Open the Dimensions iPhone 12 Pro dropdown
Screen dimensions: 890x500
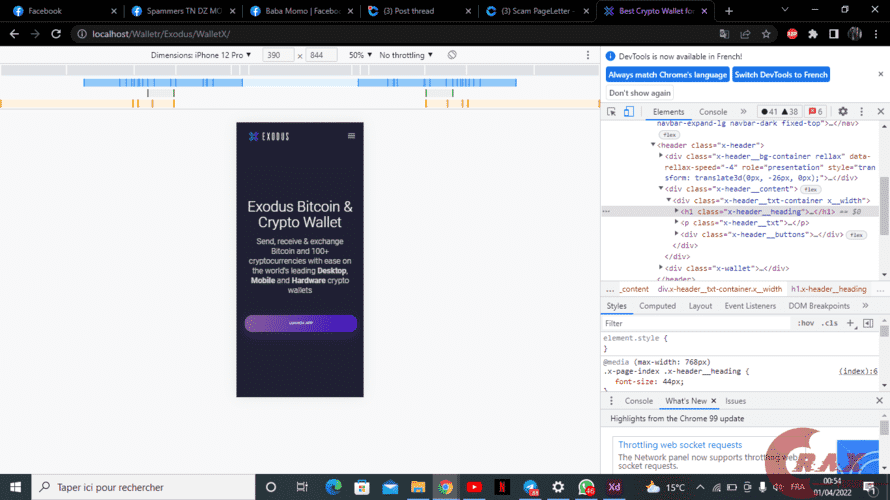coord(197,55)
